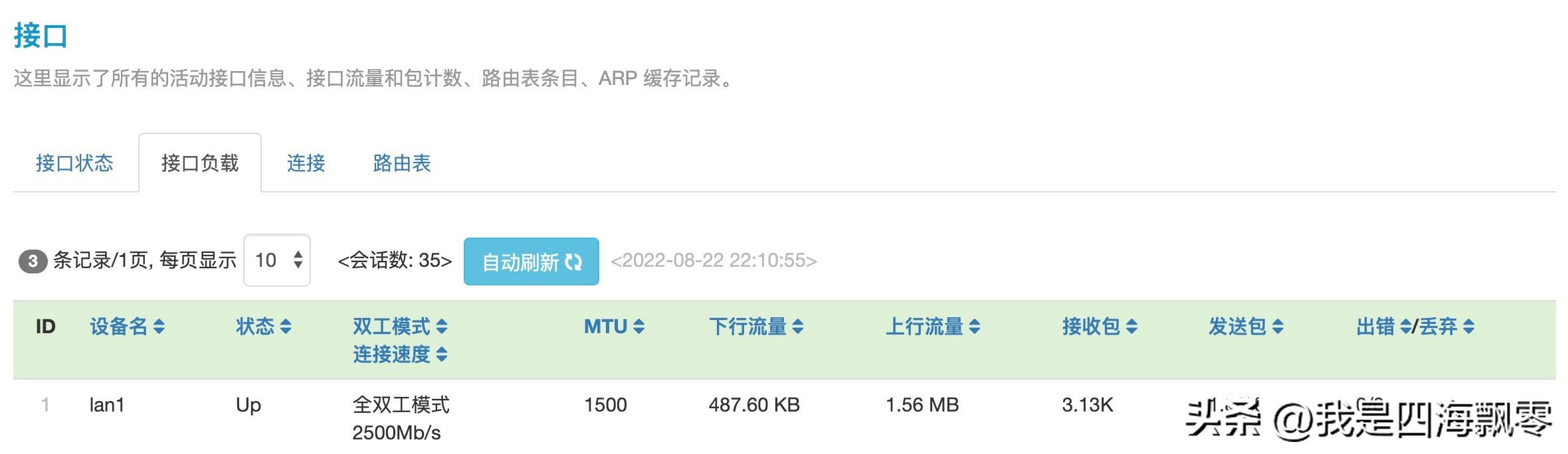Toggle the 自动刷新 button
This screenshot has width=1568, height=454.
tap(531, 262)
